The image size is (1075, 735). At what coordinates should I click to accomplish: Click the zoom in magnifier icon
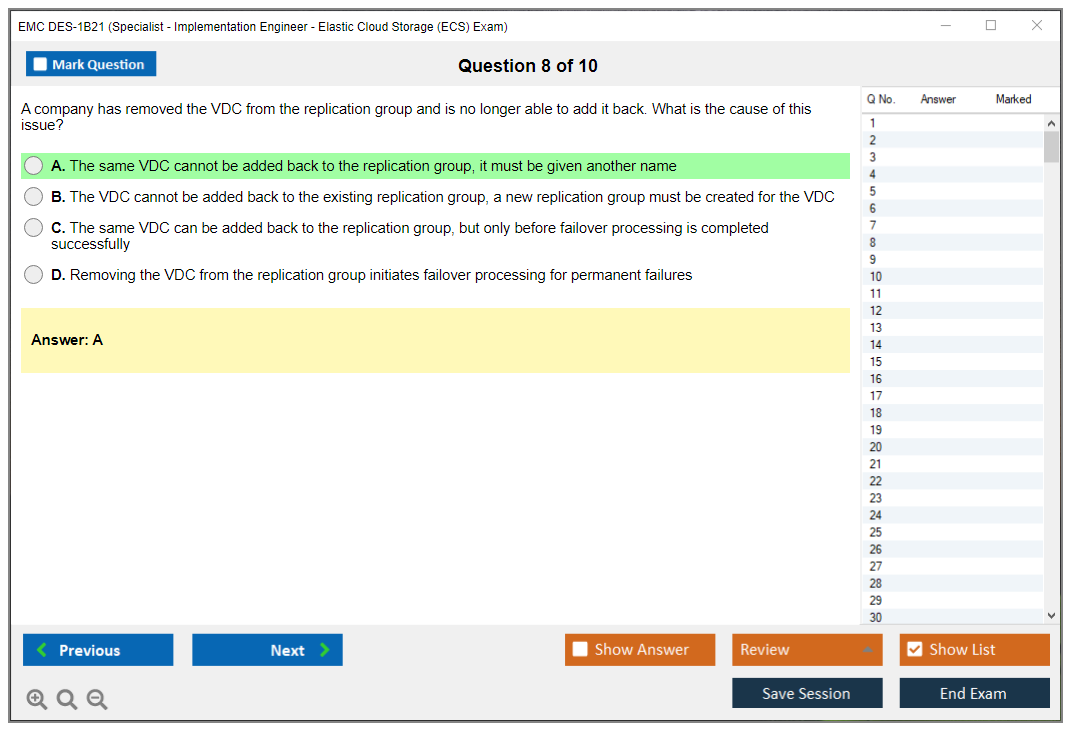tap(37, 700)
